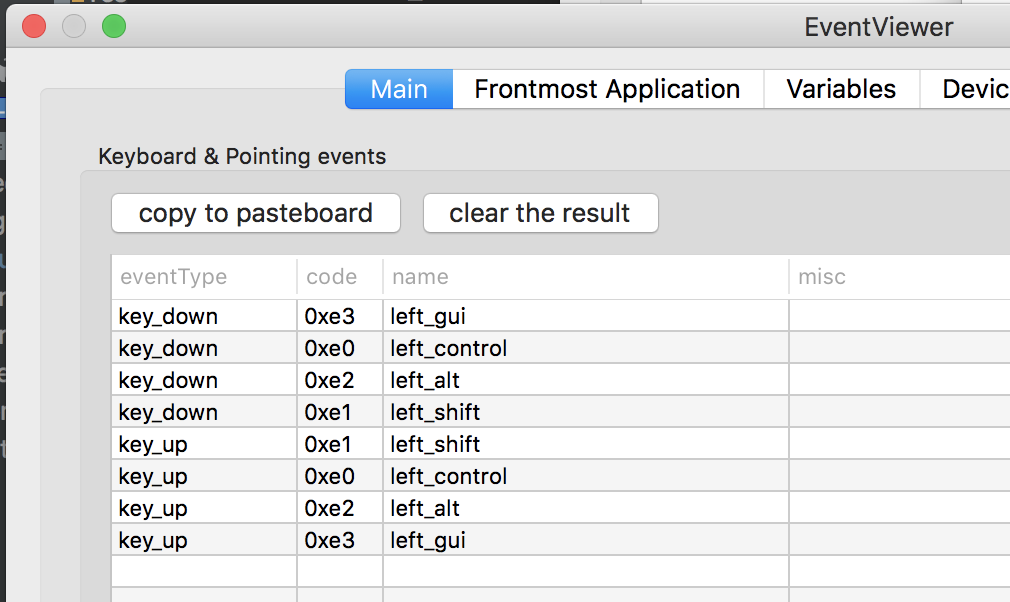Click the misc column header
Screen dimensions: 1010x602
822,277
